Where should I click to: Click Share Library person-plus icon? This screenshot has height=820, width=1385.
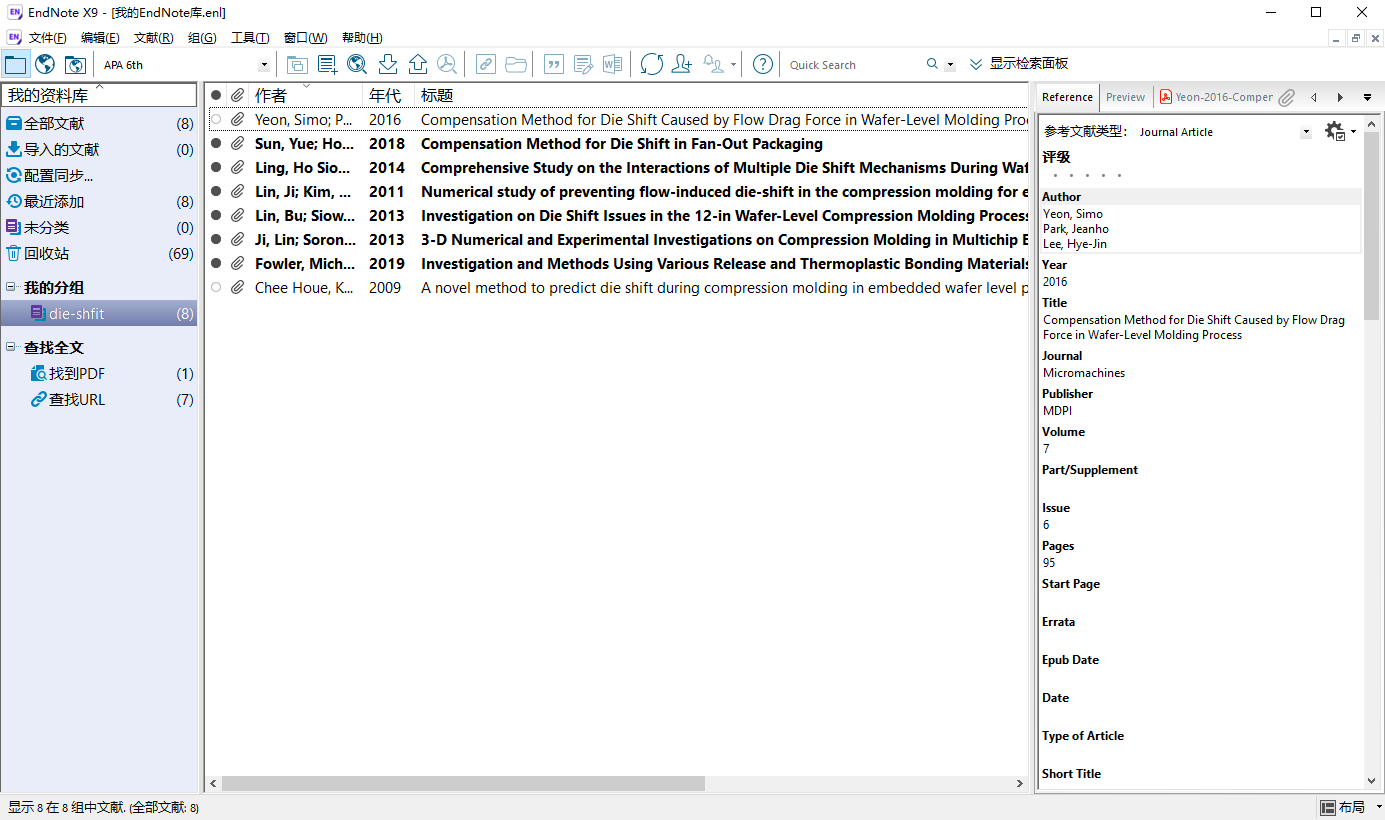682,65
